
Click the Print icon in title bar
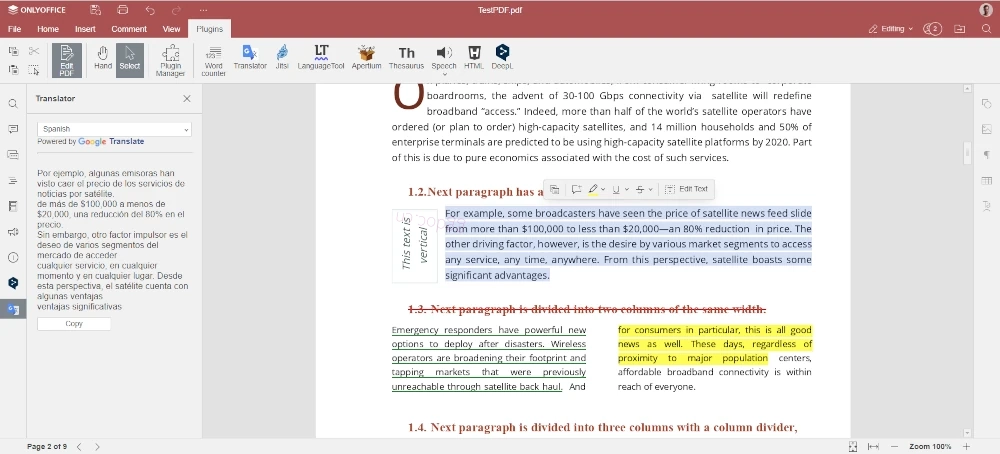tap(123, 10)
